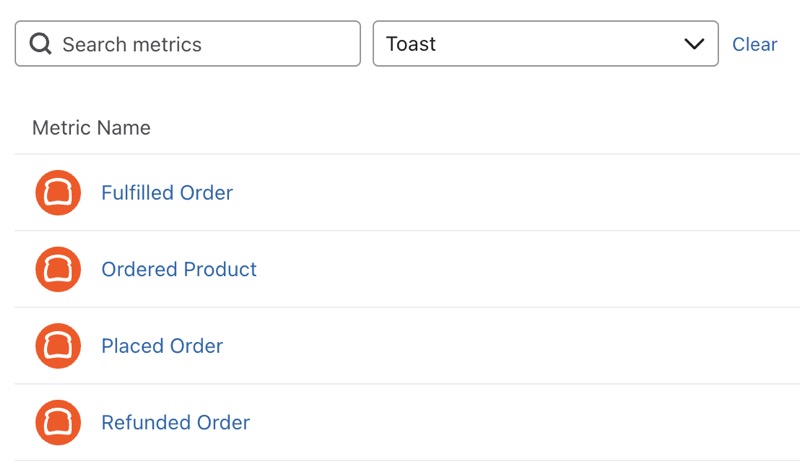800x470 pixels.
Task: Open the Ordered Product metric
Action: tap(179, 269)
